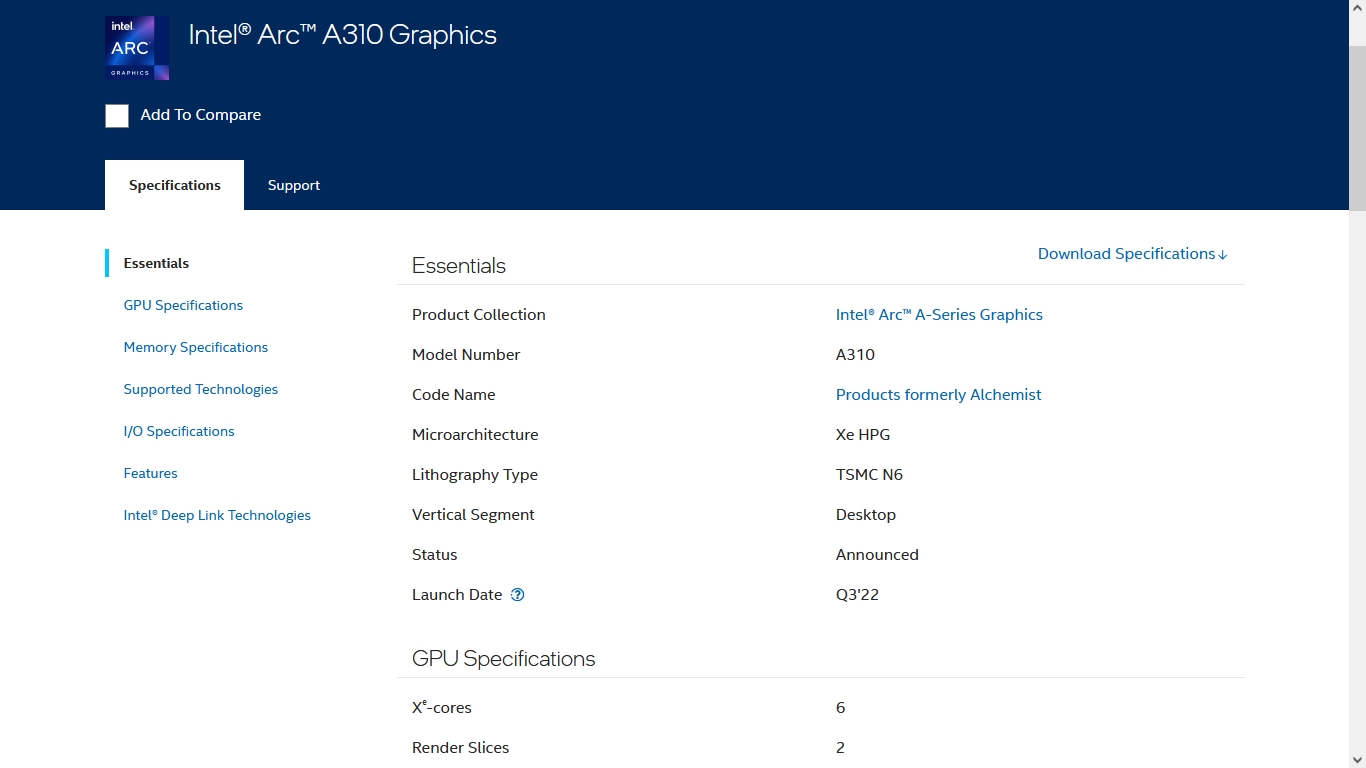
Task: Click the scrollbar up arrow
Action: click(1357, 8)
